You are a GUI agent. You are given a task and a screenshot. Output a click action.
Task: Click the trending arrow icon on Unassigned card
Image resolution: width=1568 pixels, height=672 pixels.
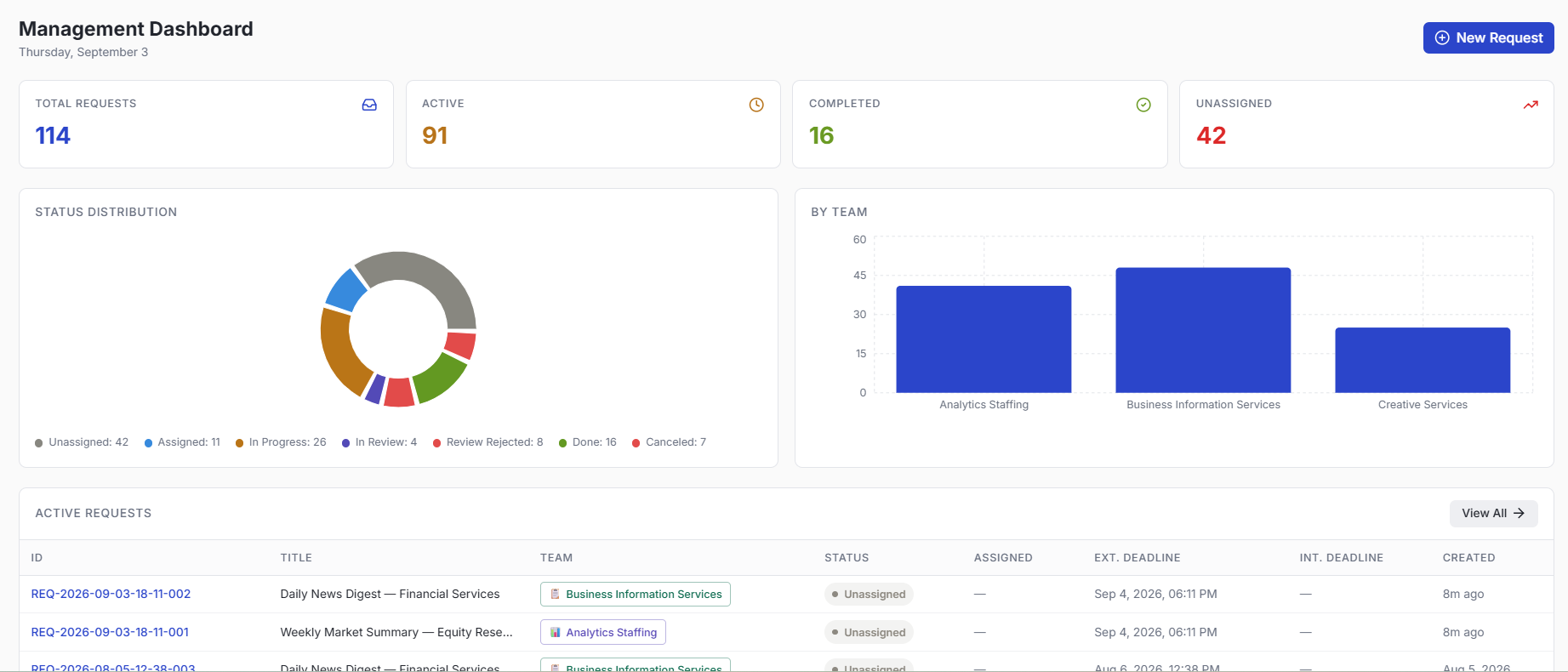click(1531, 105)
